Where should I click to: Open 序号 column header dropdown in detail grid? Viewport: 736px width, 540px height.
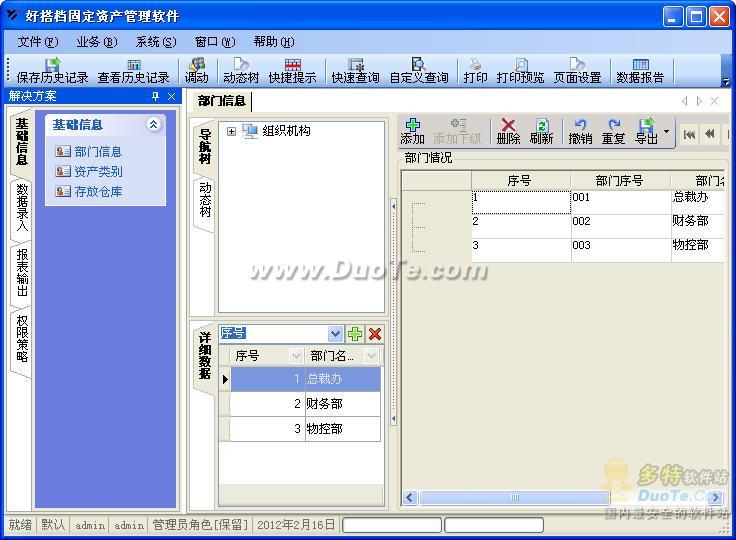click(x=296, y=356)
